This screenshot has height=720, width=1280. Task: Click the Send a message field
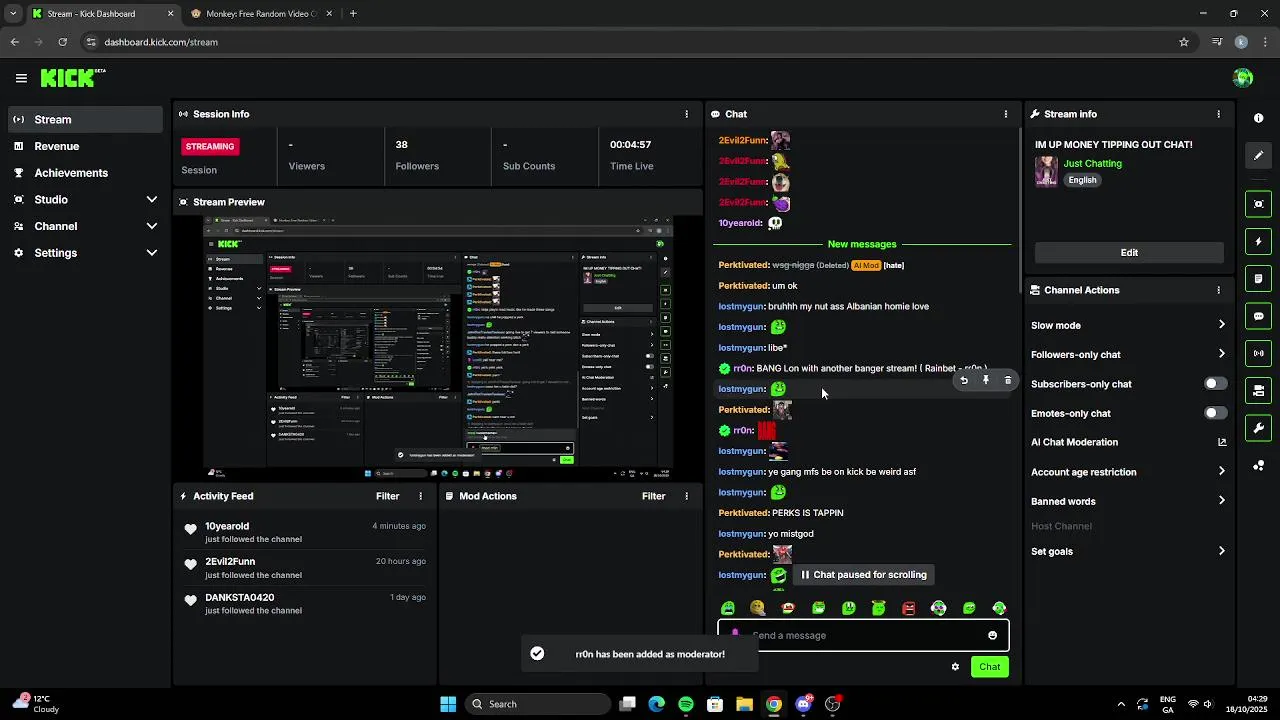coord(863,635)
